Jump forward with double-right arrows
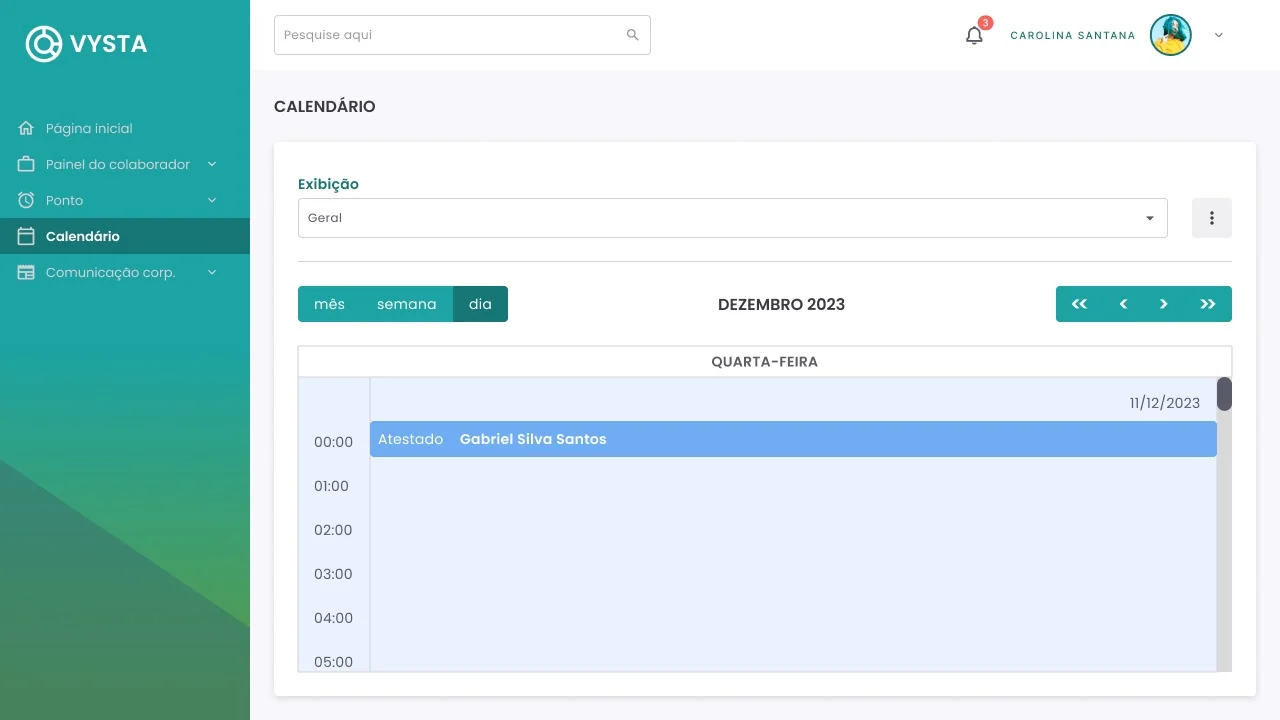This screenshot has height=720, width=1280. point(1208,304)
